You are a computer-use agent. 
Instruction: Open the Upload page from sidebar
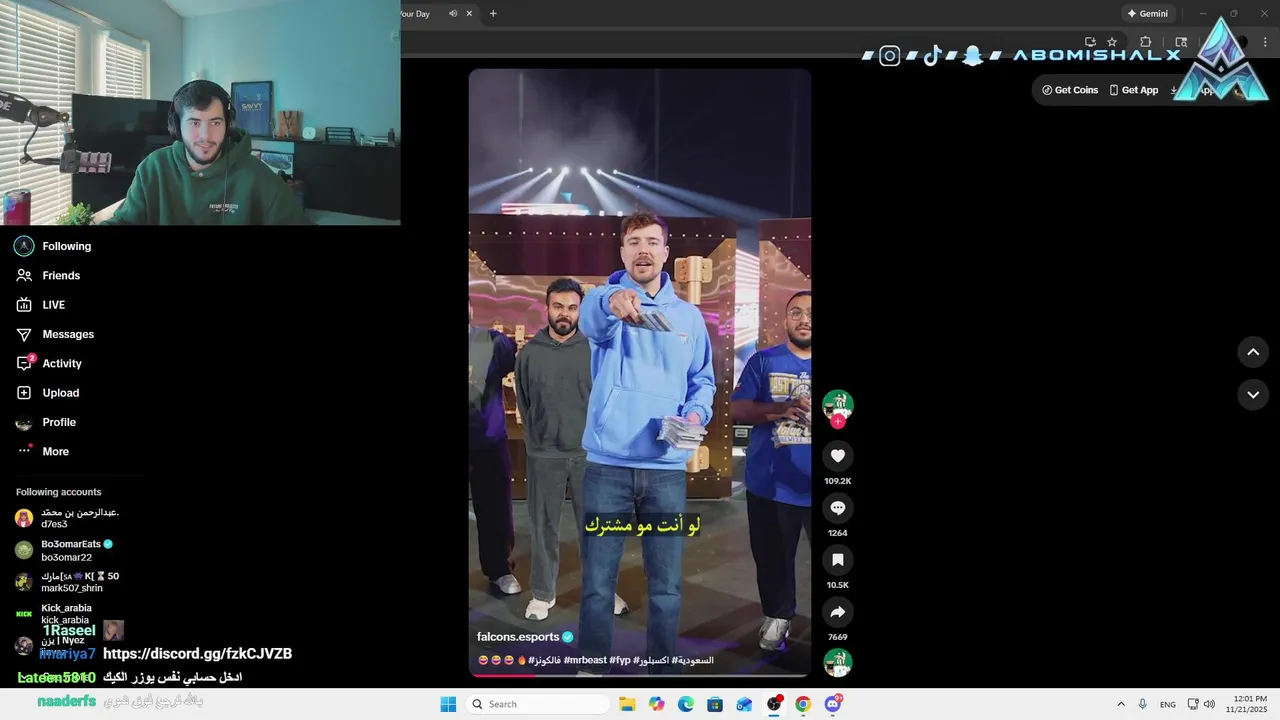[47, 393]
